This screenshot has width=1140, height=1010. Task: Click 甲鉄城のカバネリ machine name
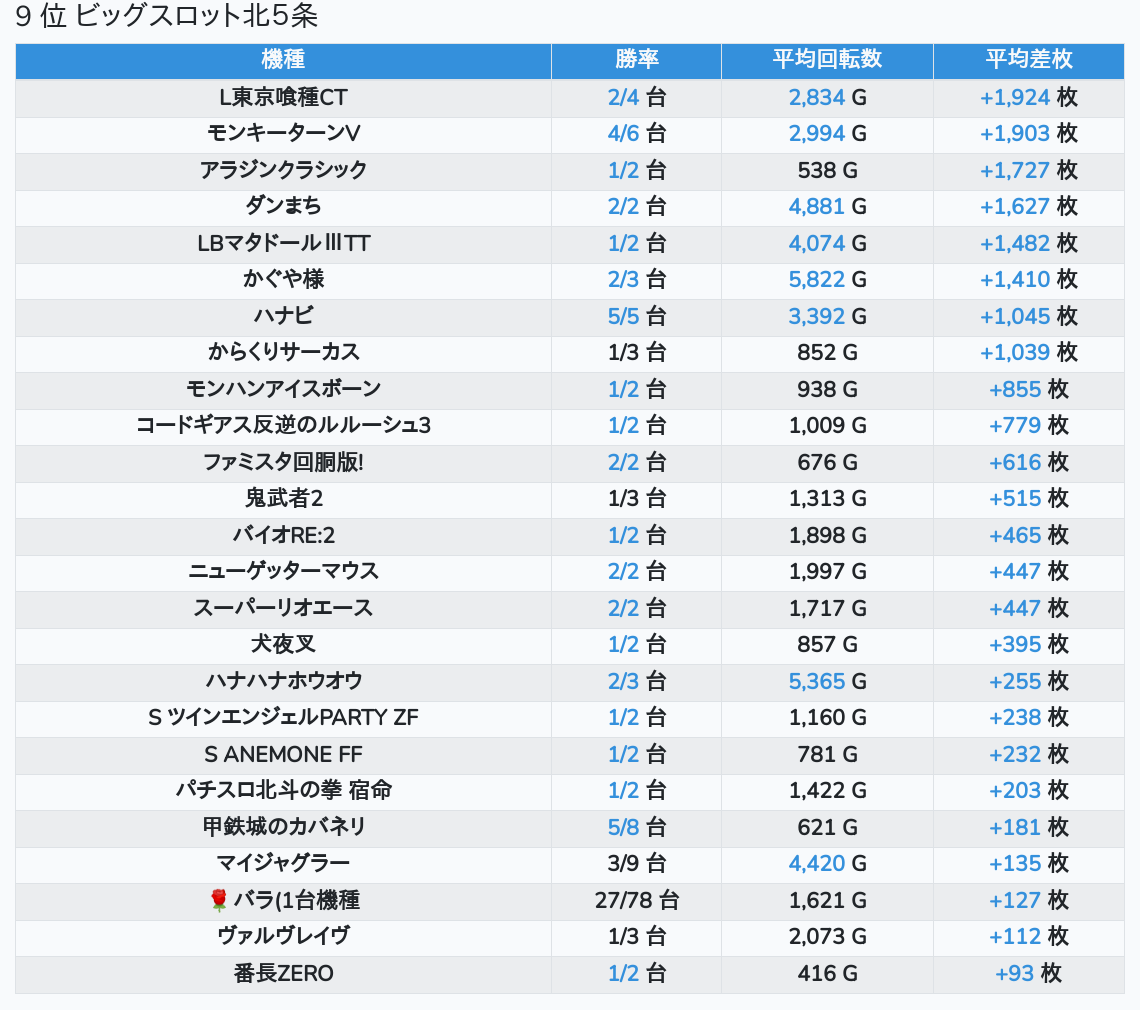click(284, 827)
